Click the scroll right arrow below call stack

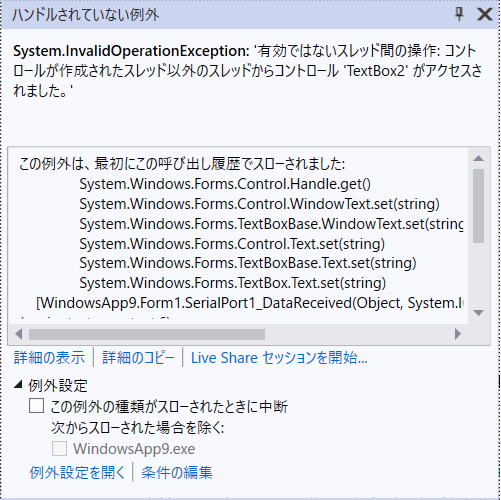[458, 334]
